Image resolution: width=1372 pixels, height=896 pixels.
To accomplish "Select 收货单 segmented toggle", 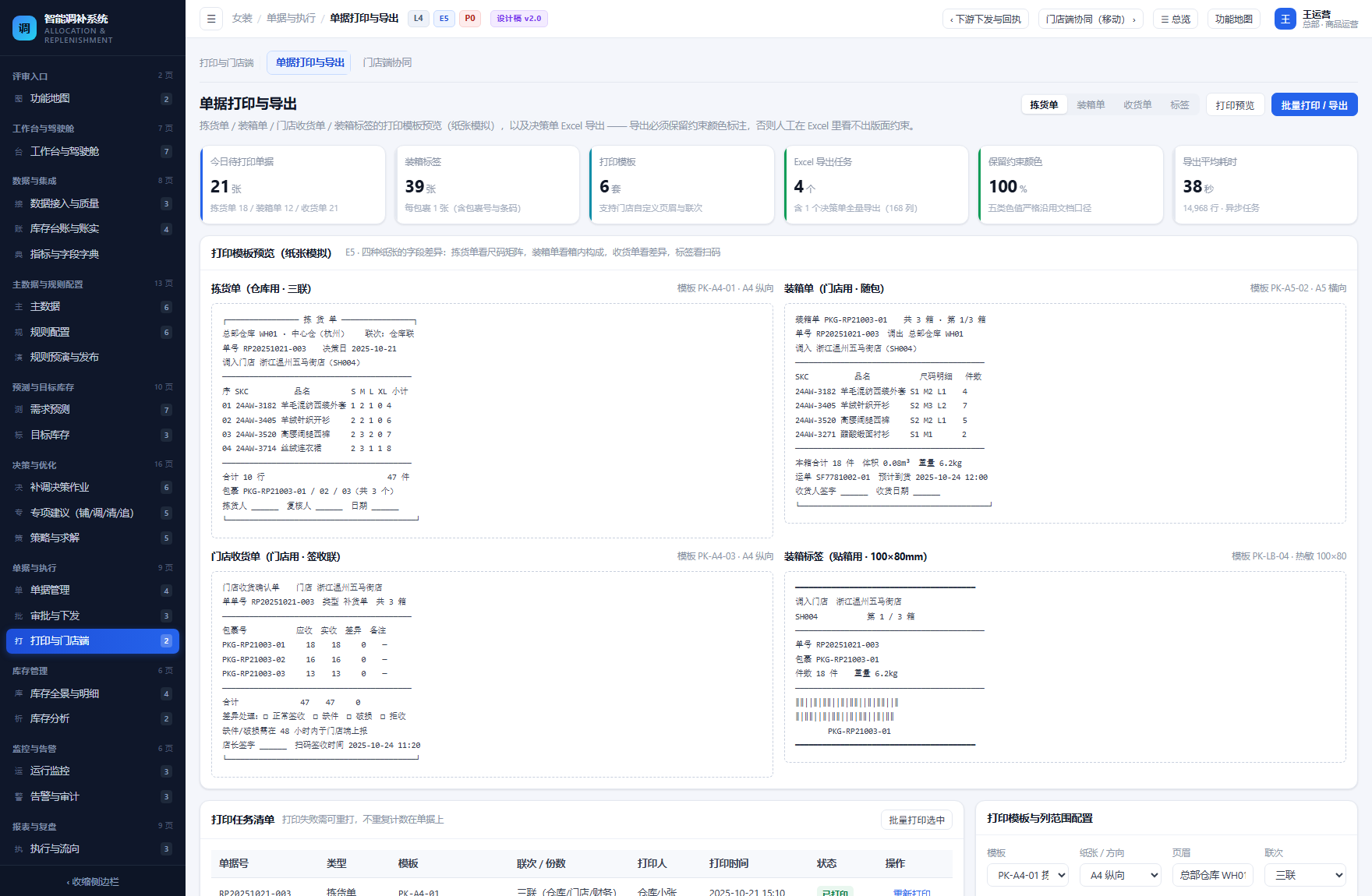I will coord(1137,105).
